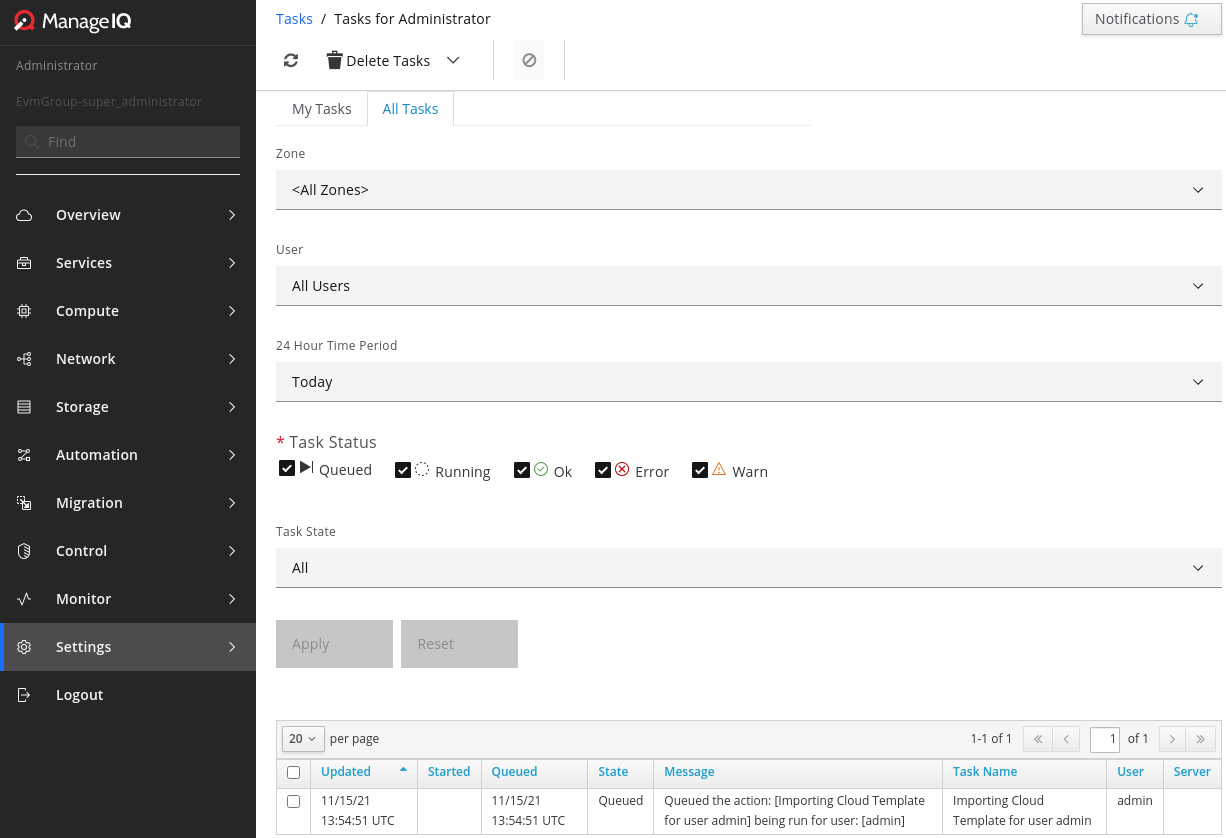Open the 24 Hour Time Period dropdown

[748, 381]
